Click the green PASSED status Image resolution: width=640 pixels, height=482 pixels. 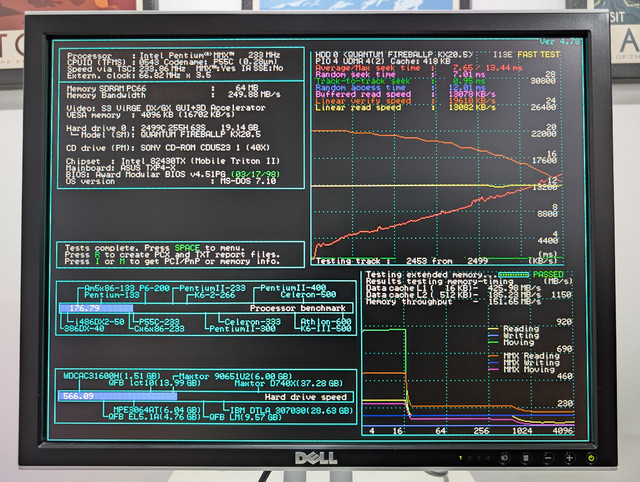point(548,274)
